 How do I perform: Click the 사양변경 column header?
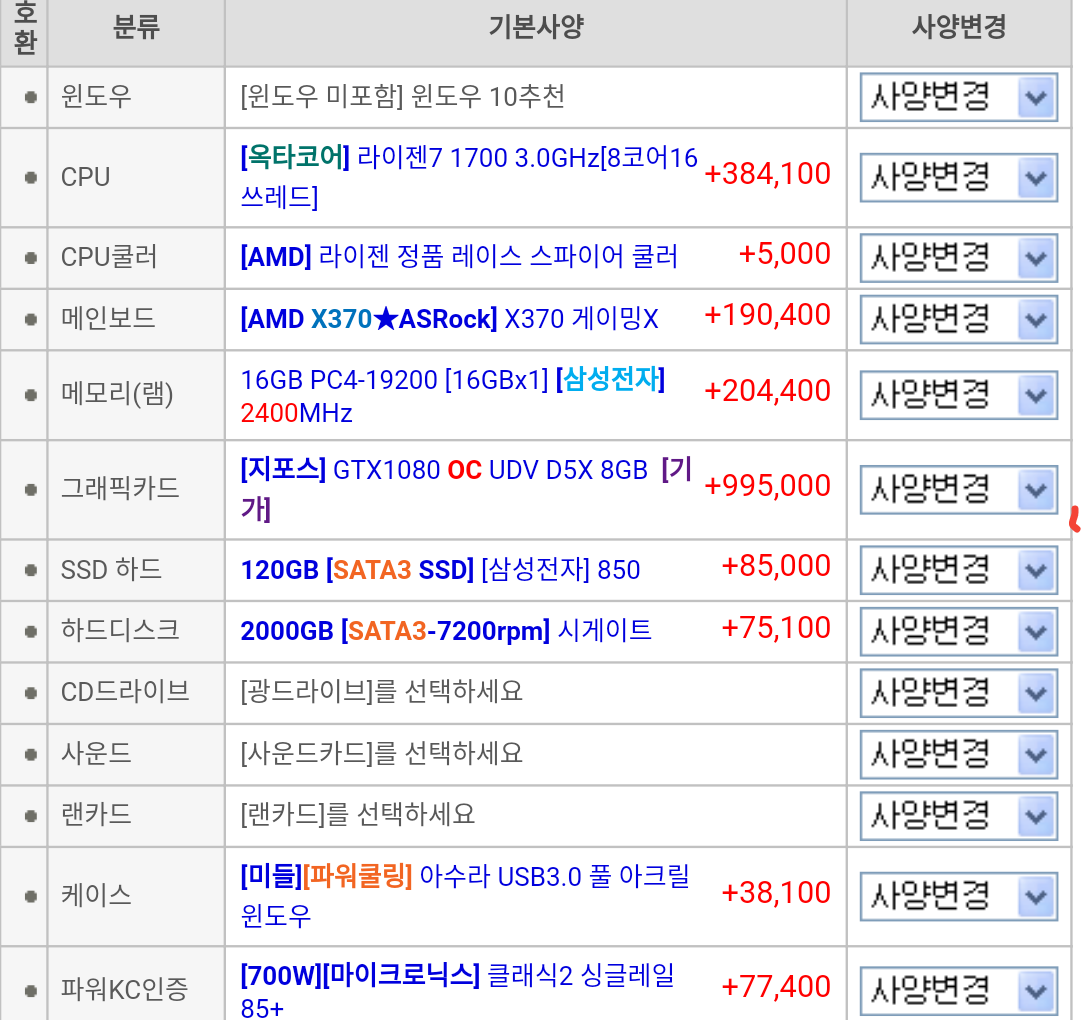959,27
